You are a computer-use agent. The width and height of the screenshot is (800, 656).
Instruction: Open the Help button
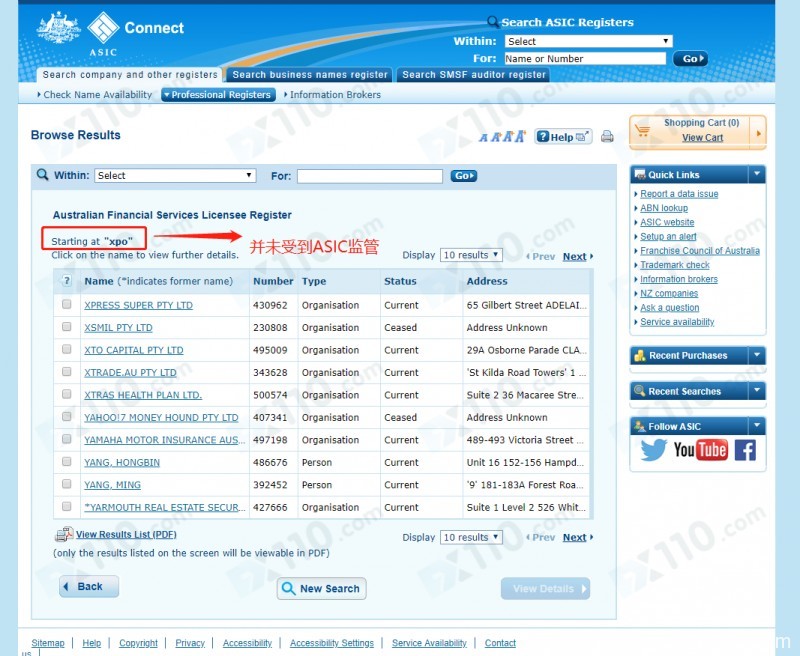pos(563,137)
